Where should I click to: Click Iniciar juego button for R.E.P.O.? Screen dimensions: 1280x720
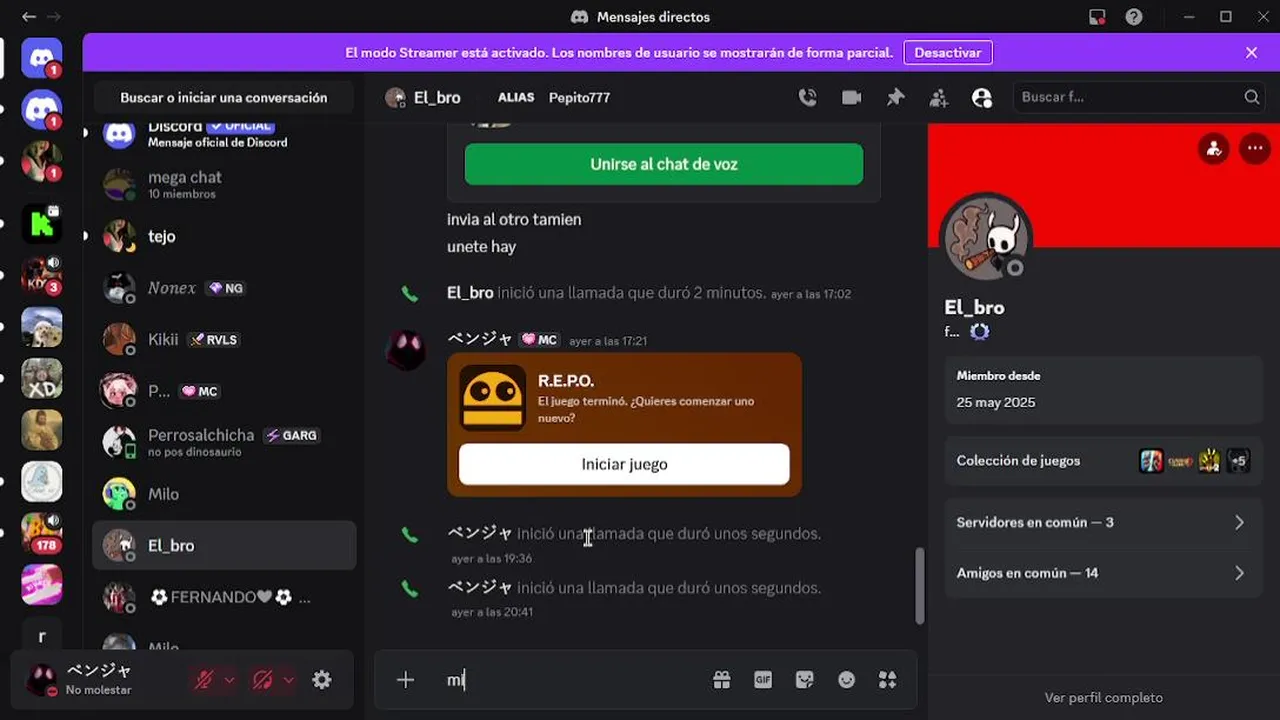click(624, 464)
